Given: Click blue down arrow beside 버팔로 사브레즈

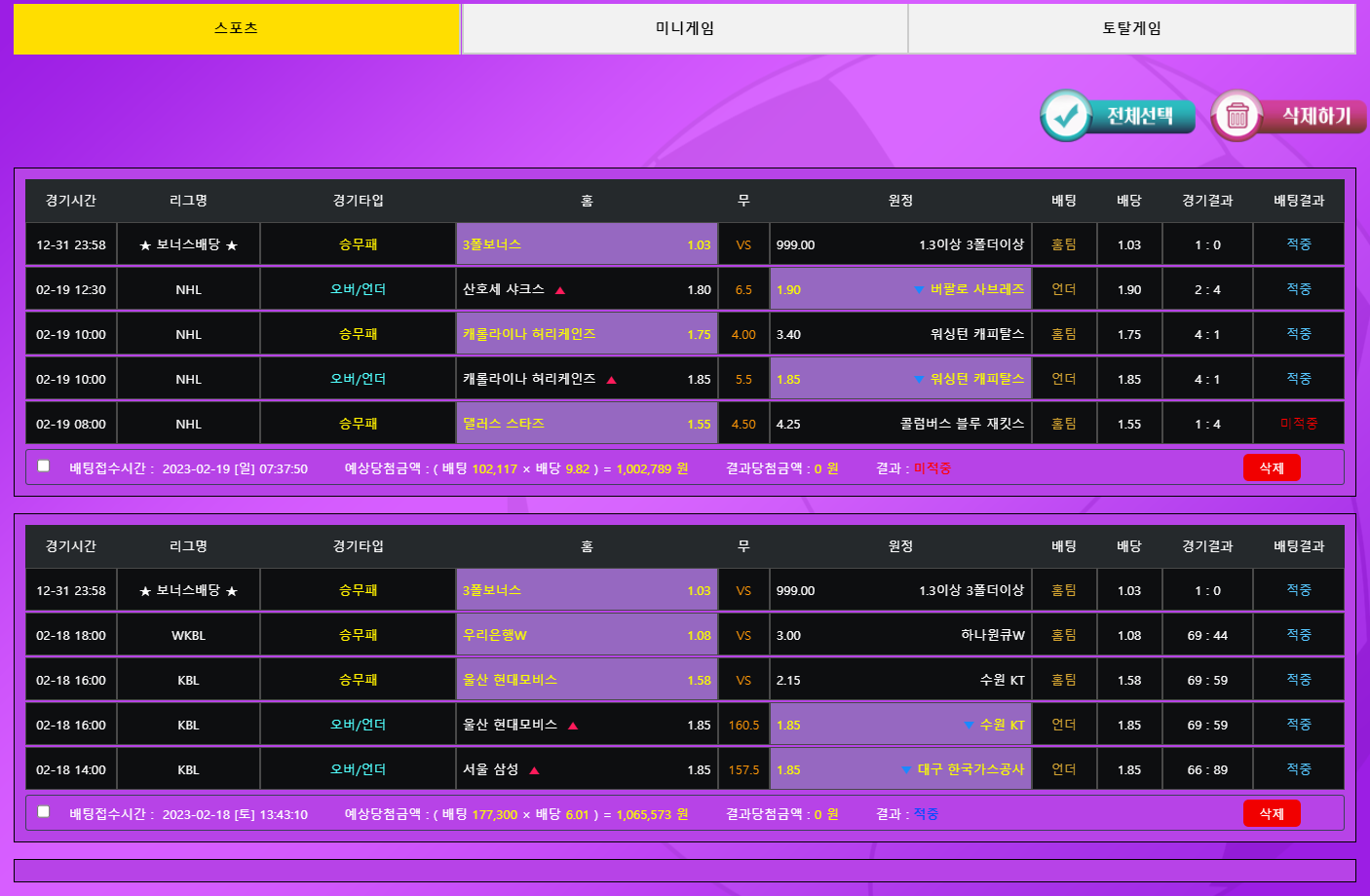Looking at the screenshot, I should click(x=918, y=290).
